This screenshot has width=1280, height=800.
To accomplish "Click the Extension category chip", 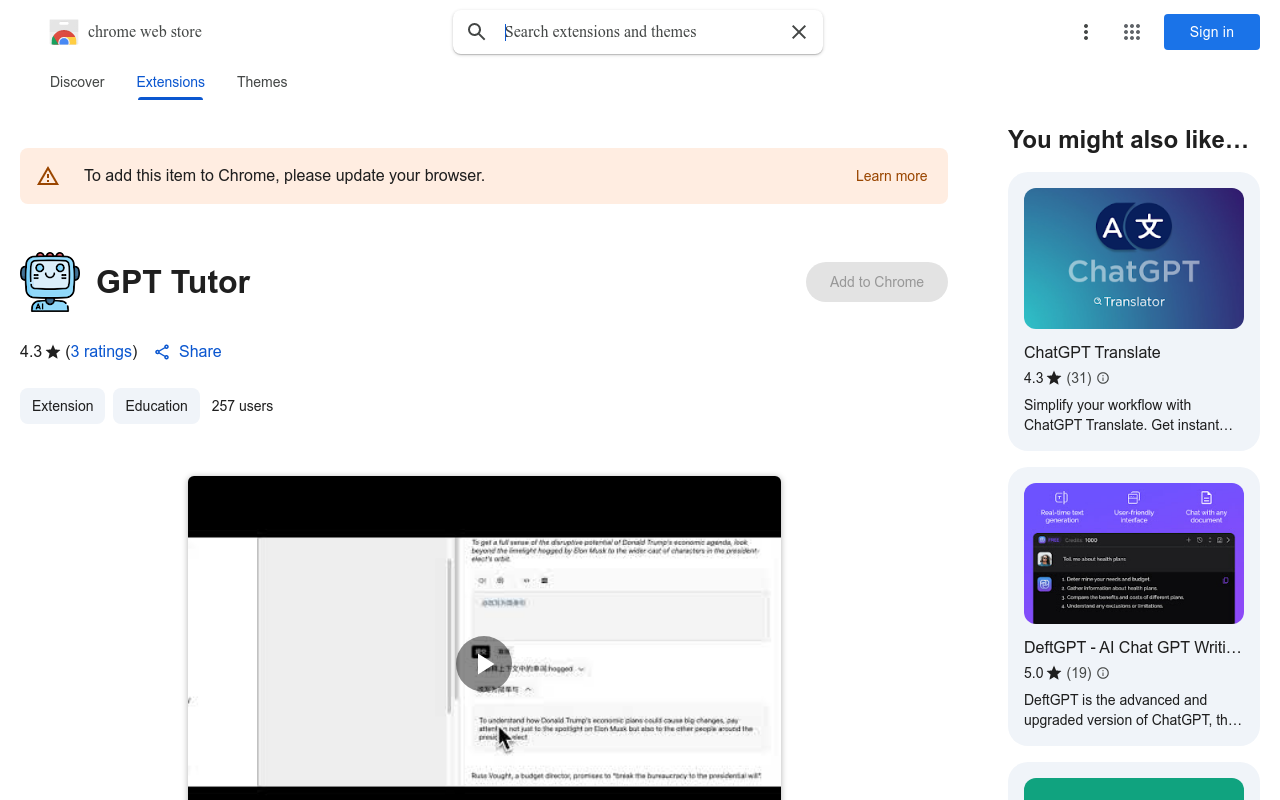I will click(x=62, y=406).
